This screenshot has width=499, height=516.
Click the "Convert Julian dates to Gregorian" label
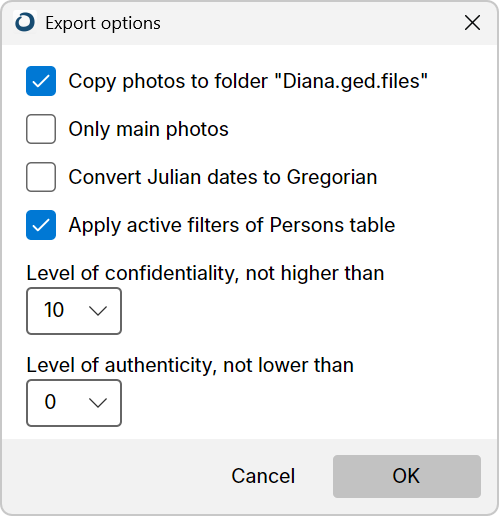point(223,177)
